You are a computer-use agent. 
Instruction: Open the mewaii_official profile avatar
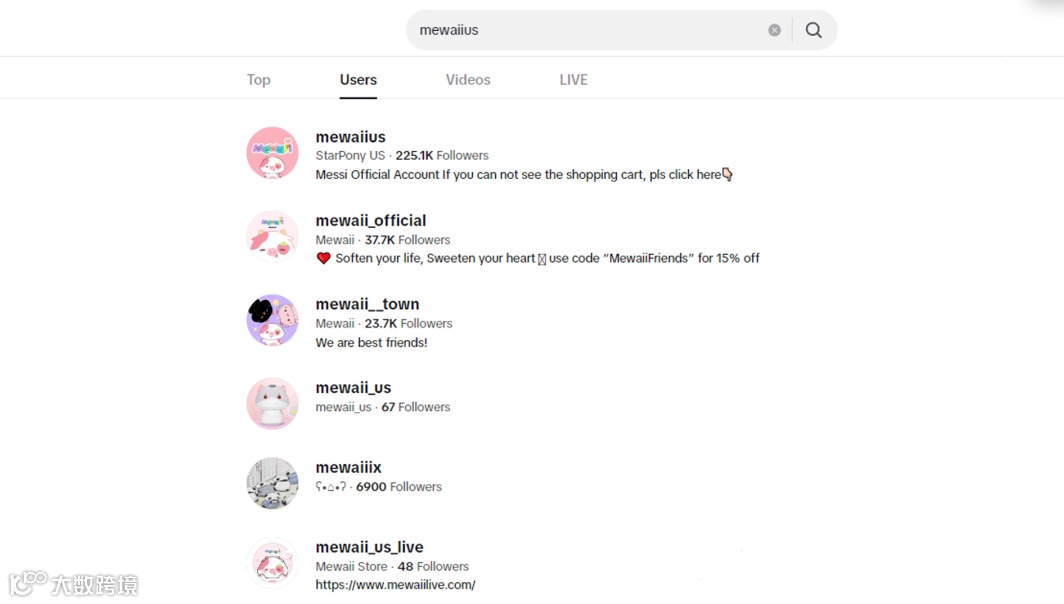pos(272,236)
